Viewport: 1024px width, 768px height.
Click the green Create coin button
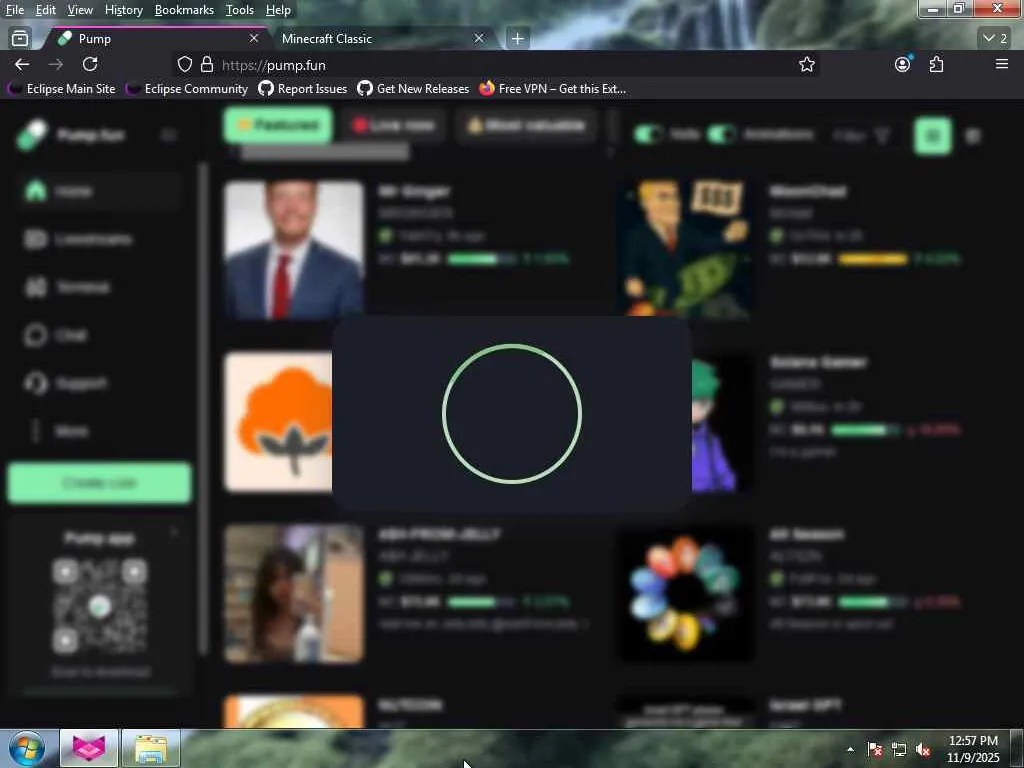point(99,483)
